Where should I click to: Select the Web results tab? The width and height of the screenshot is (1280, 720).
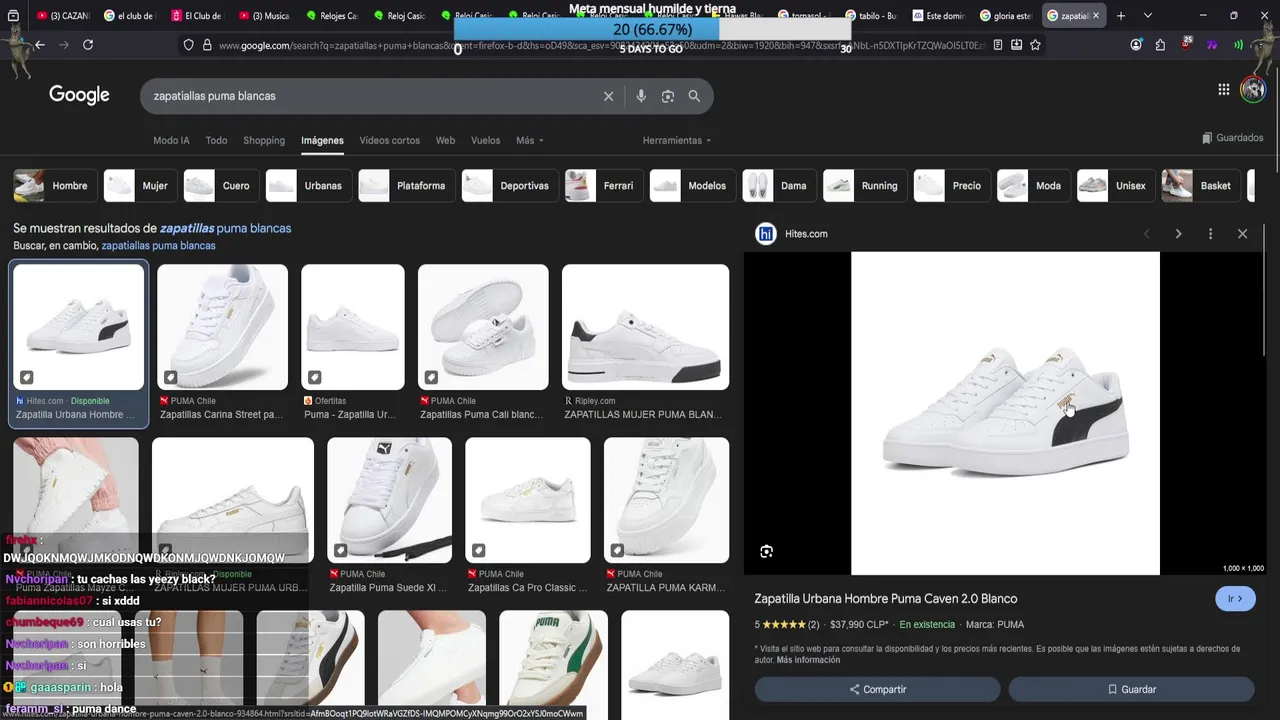click(445, 140)
